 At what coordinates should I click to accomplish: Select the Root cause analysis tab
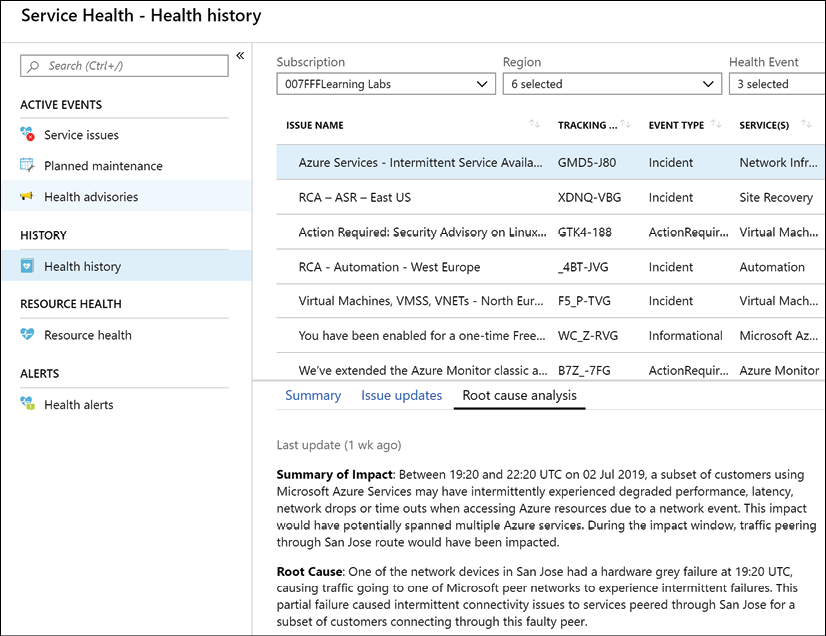519,395
